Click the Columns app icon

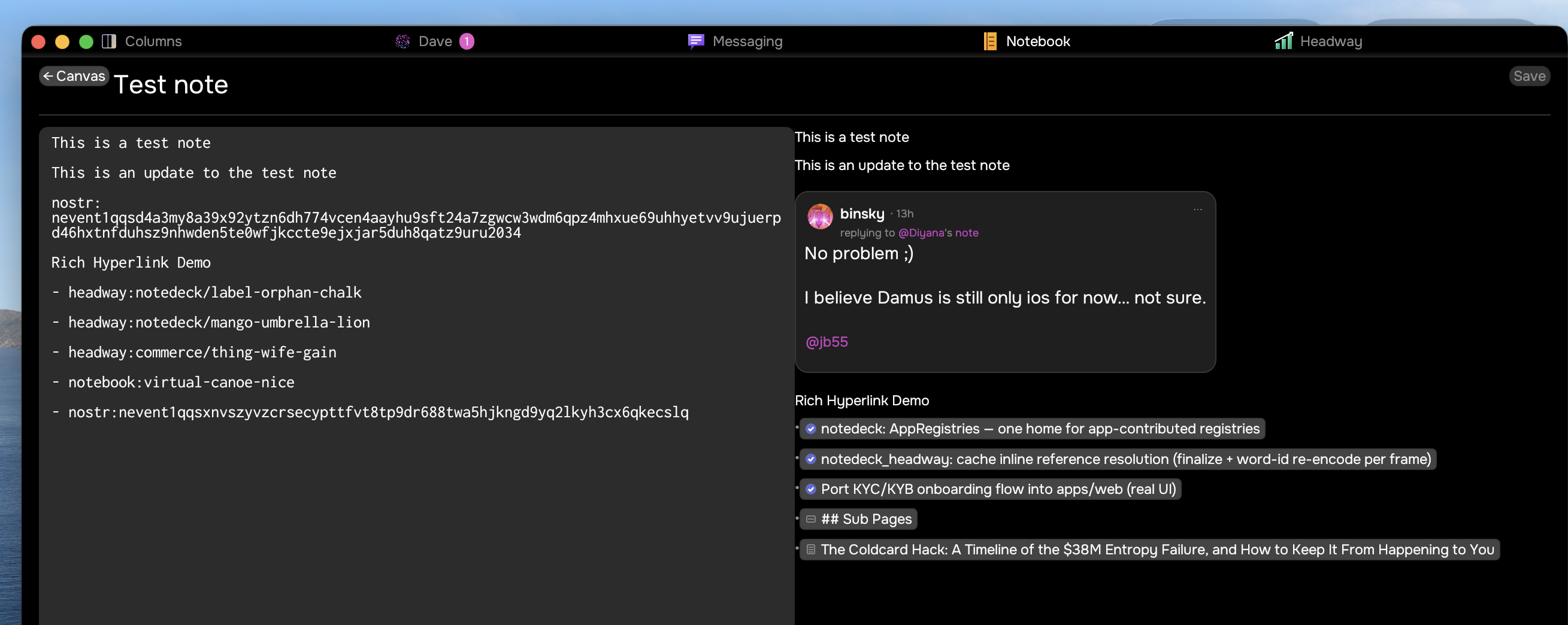109,41
